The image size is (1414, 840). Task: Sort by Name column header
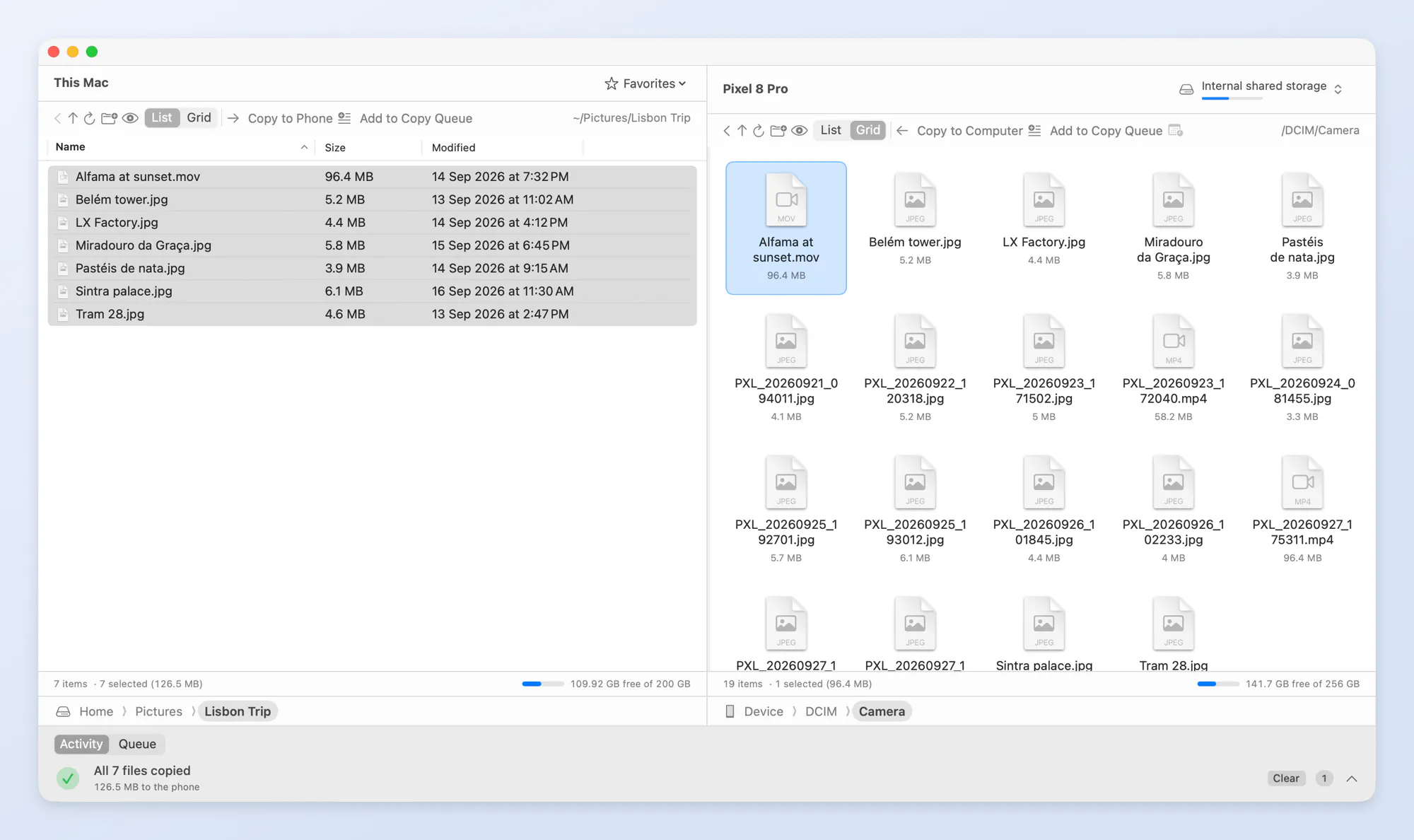coord(181,147)
